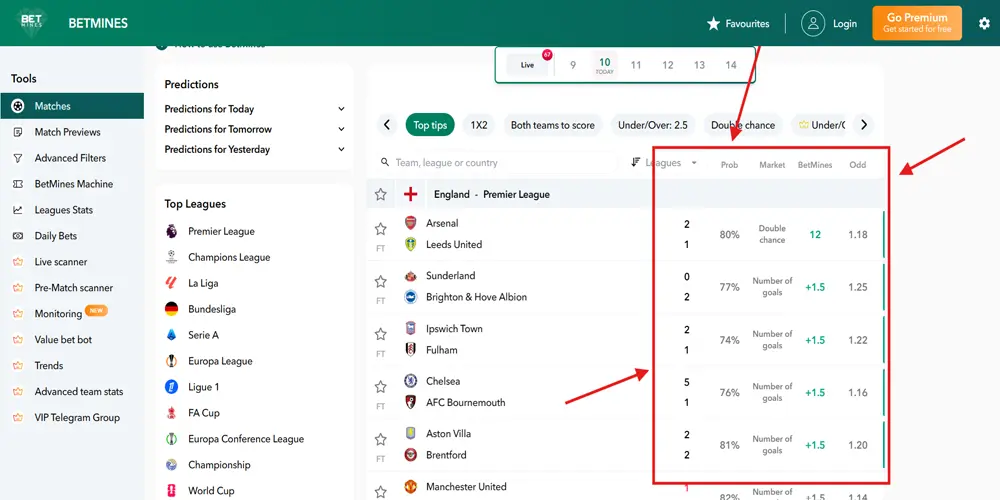Screen dimensions: 1000x500
Task: Open Europa Conference League in Top Leagues
Action: (x=246, y=439)
